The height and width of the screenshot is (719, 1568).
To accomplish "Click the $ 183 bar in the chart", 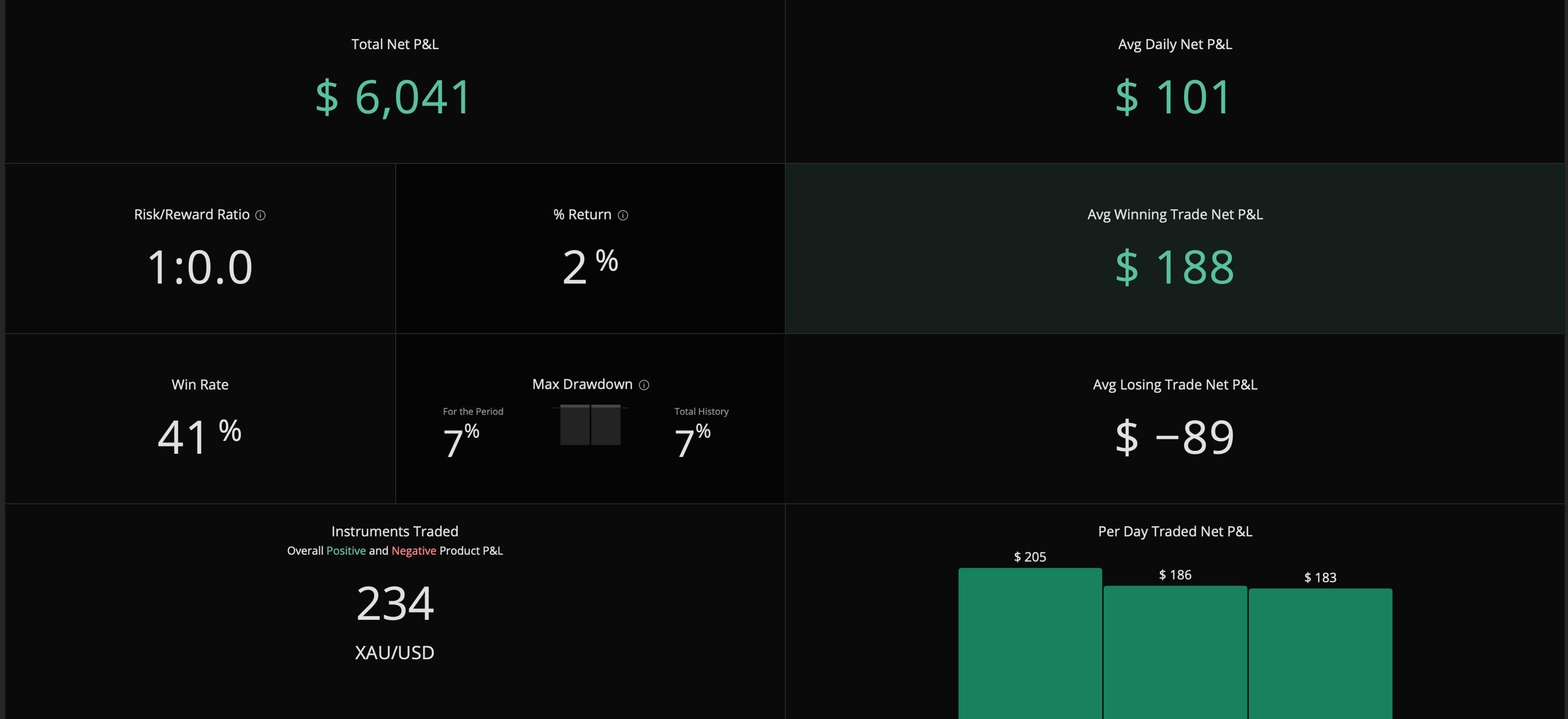I will [1321, 653].
